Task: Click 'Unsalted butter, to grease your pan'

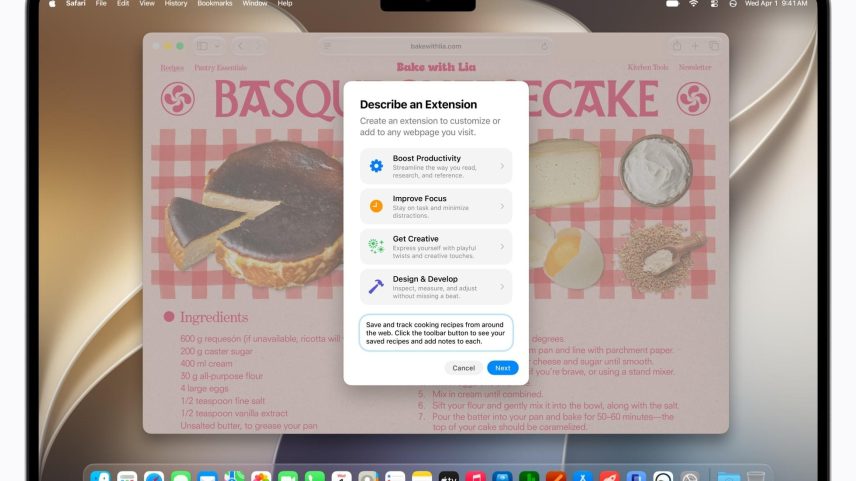Action: pos(248,426)
